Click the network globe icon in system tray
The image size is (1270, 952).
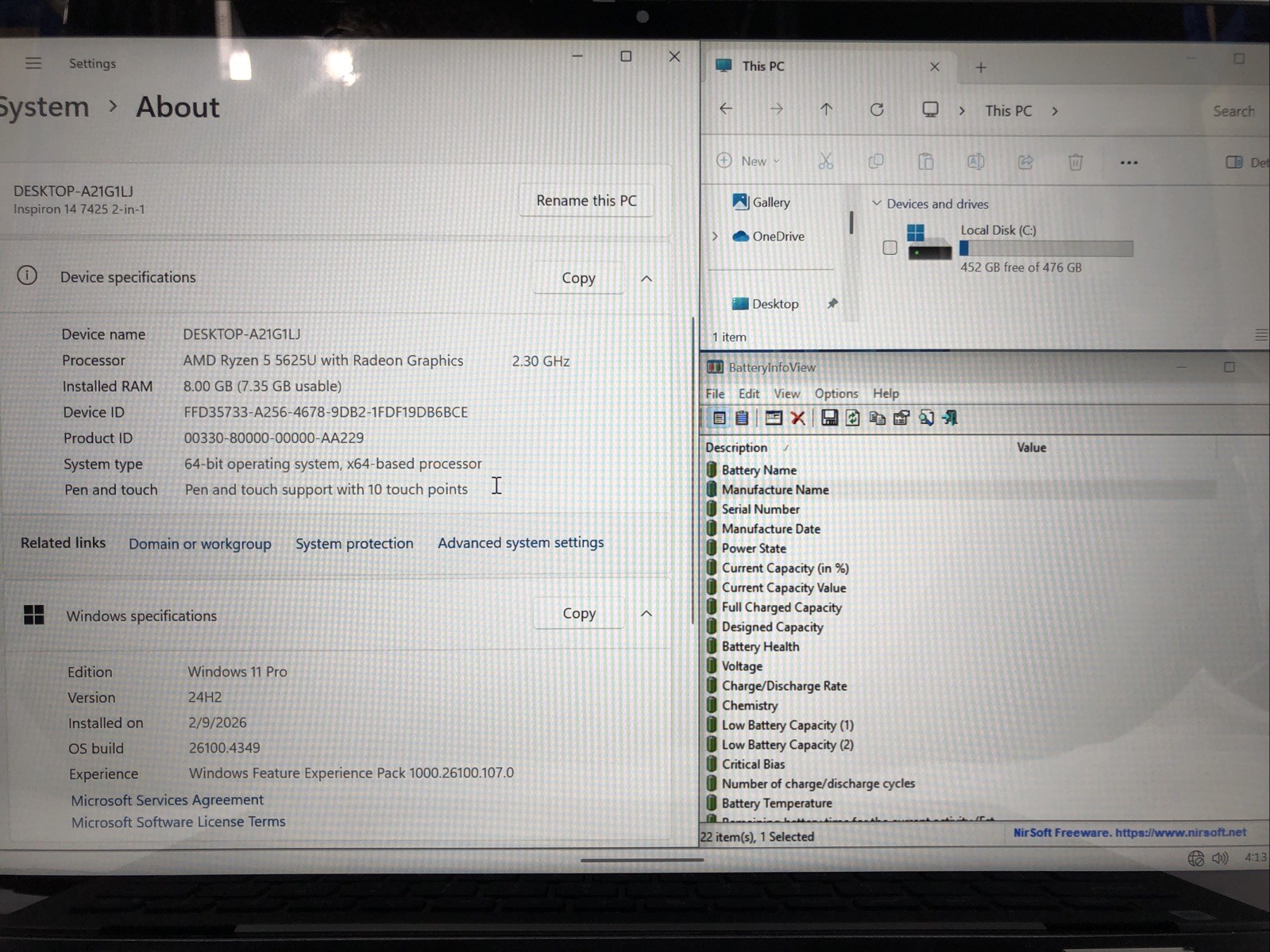[1195, 858]
